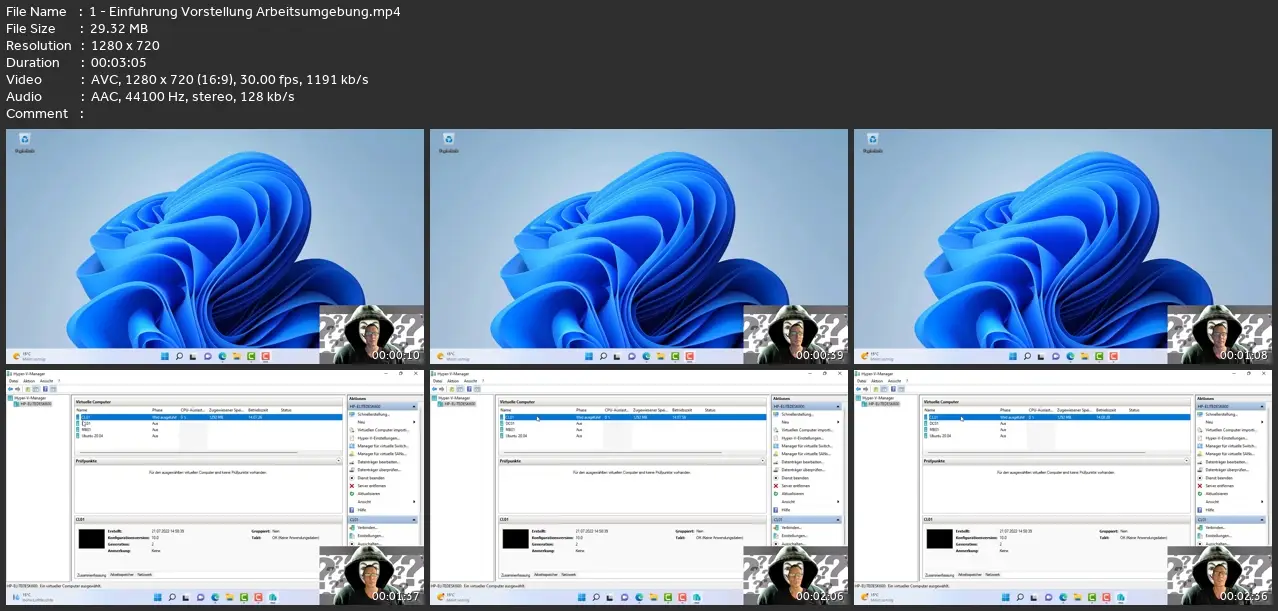Click Windows Start button in 00:00:10 frame
Screen dimensions: 1278x611
[165, 356]
